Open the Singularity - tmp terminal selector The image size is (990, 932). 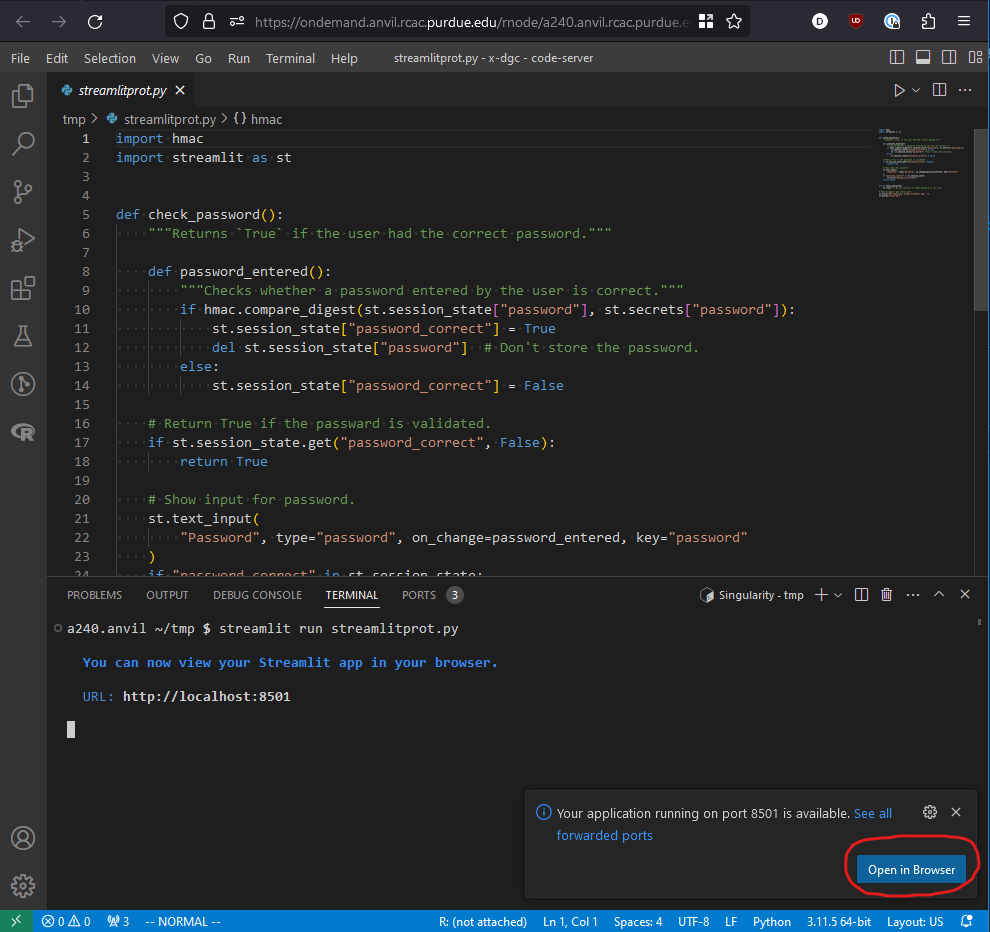(752, 594)
